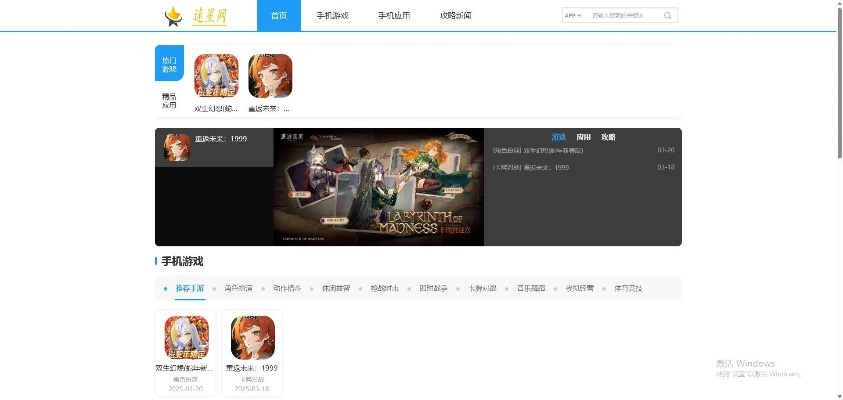Click the 速星网 star logo
The width and height of the screenshot is (843, 400).
click(x=173, y=16)
